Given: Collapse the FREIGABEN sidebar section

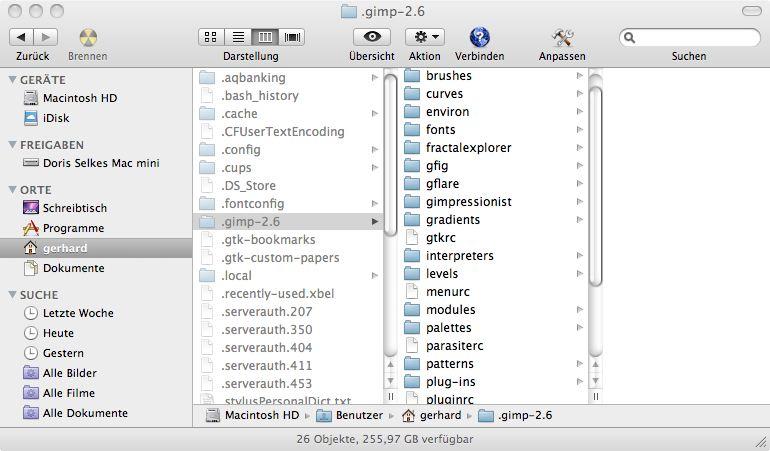Looking at the screenshot, I should (x=13, y=144).
